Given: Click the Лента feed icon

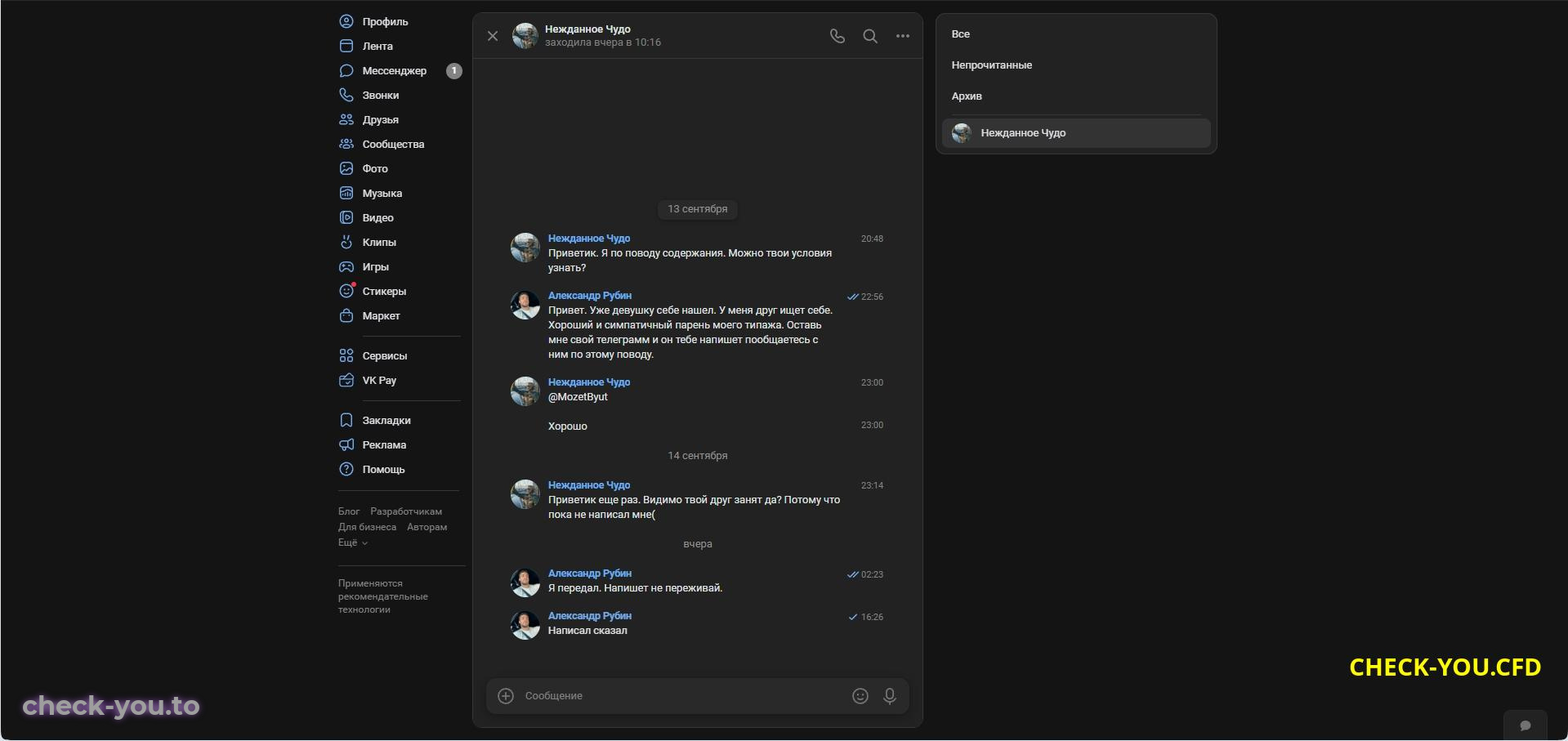Looking at the screenshot, I should (346, 46).
